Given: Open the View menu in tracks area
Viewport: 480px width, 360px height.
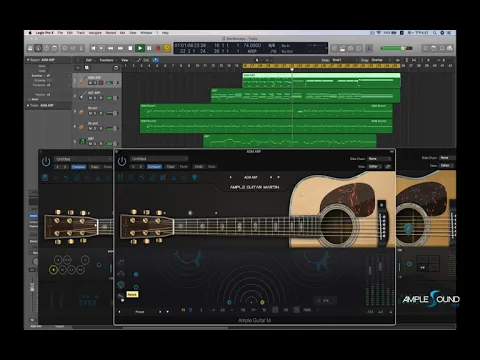Looking at the screenshot, I should (x=125, y=60).
